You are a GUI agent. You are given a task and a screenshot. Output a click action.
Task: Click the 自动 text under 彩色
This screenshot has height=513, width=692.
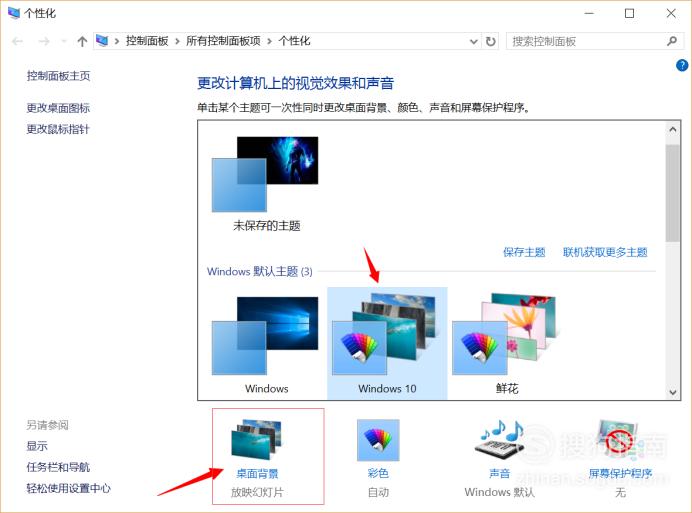point(378,492)
